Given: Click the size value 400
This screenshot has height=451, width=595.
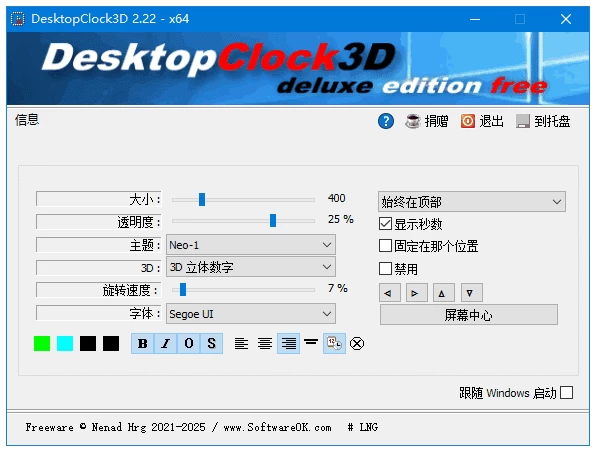Looking at the screenshot, I should (337, 198).
